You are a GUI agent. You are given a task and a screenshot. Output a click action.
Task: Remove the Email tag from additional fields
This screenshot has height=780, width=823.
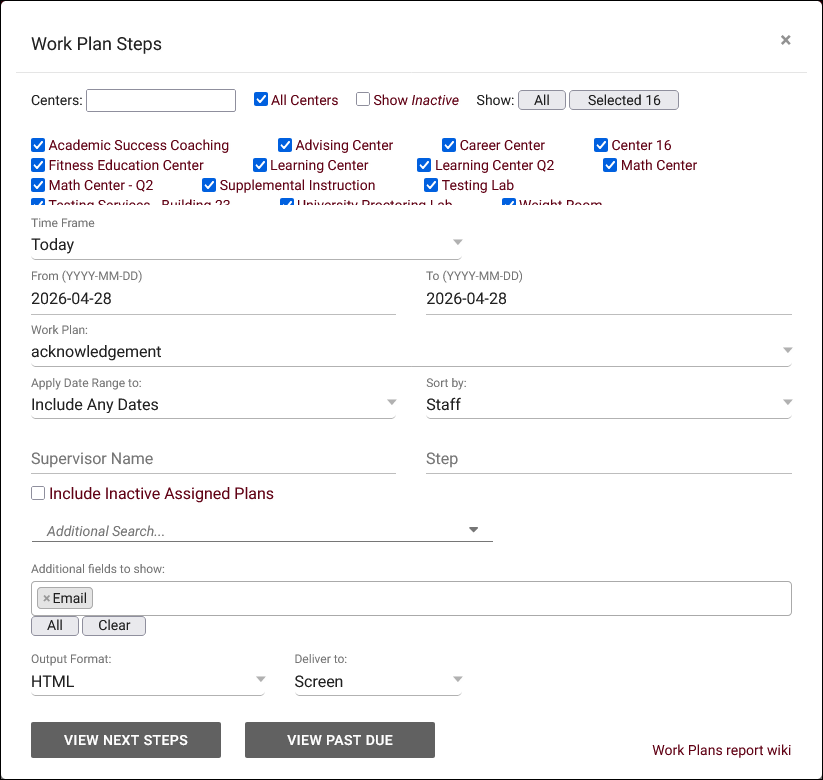coord(46,598)
